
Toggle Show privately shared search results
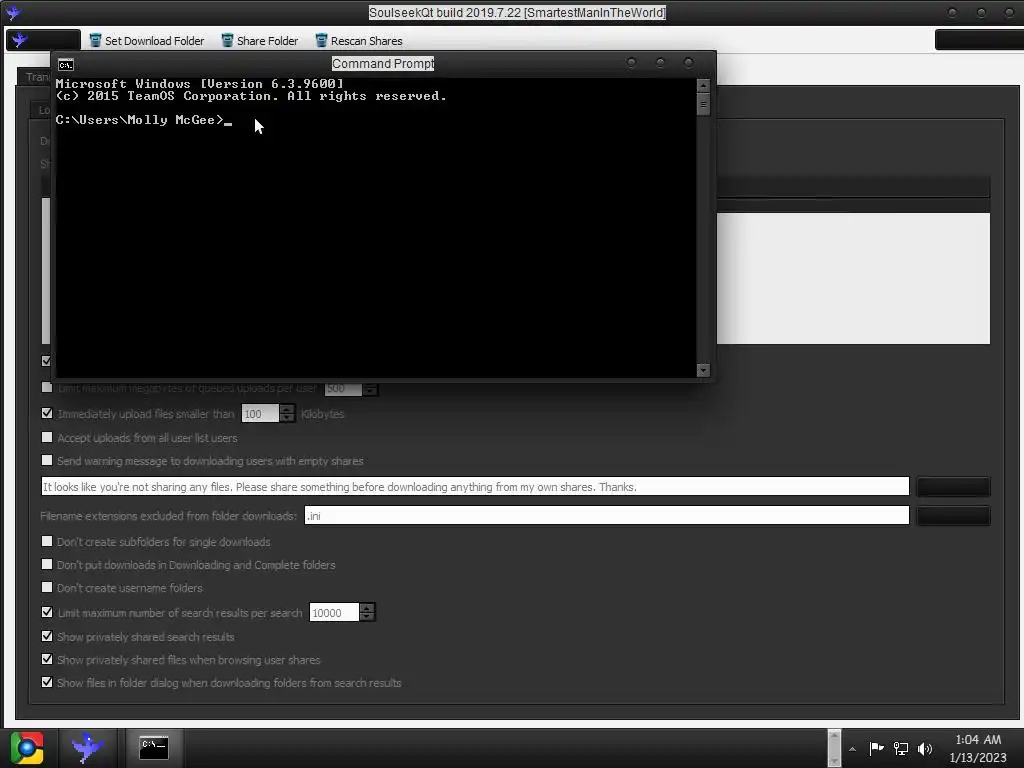47,636
